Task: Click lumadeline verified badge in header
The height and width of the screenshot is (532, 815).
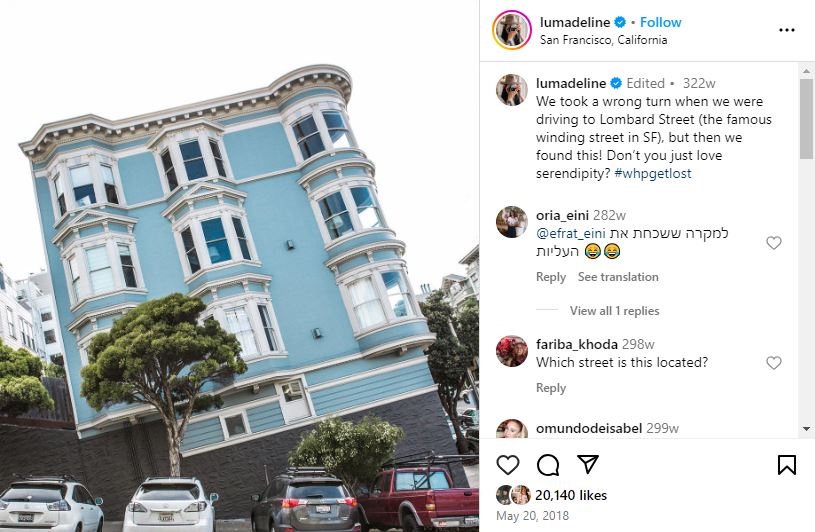Action: 620,22
